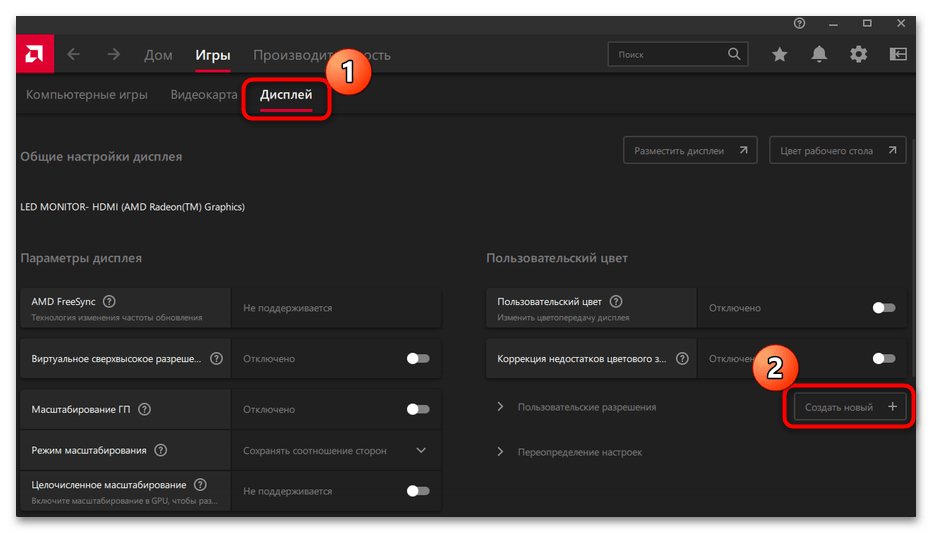Viewport: 932px width, 533px height.
Task: Maximize the AMD Software window
Action: click(x=867, y=23)
